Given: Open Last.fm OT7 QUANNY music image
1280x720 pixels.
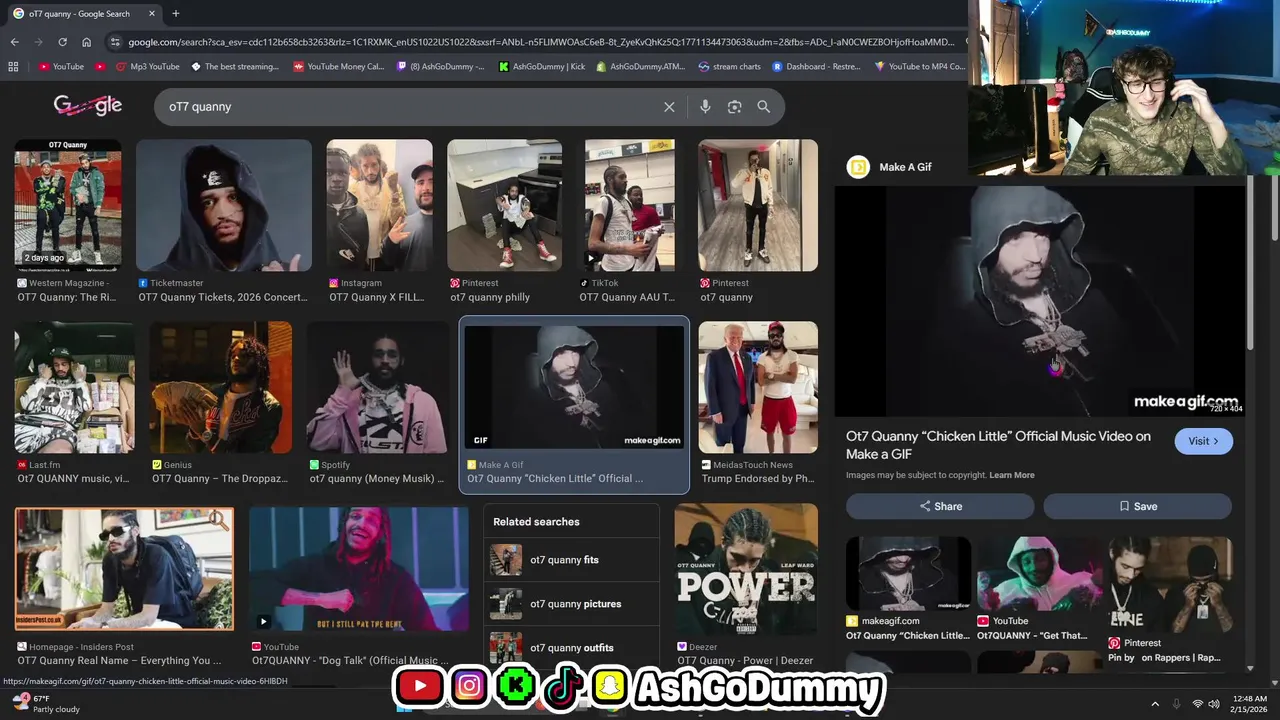Looking at the screenshot, I should [74, 387].
